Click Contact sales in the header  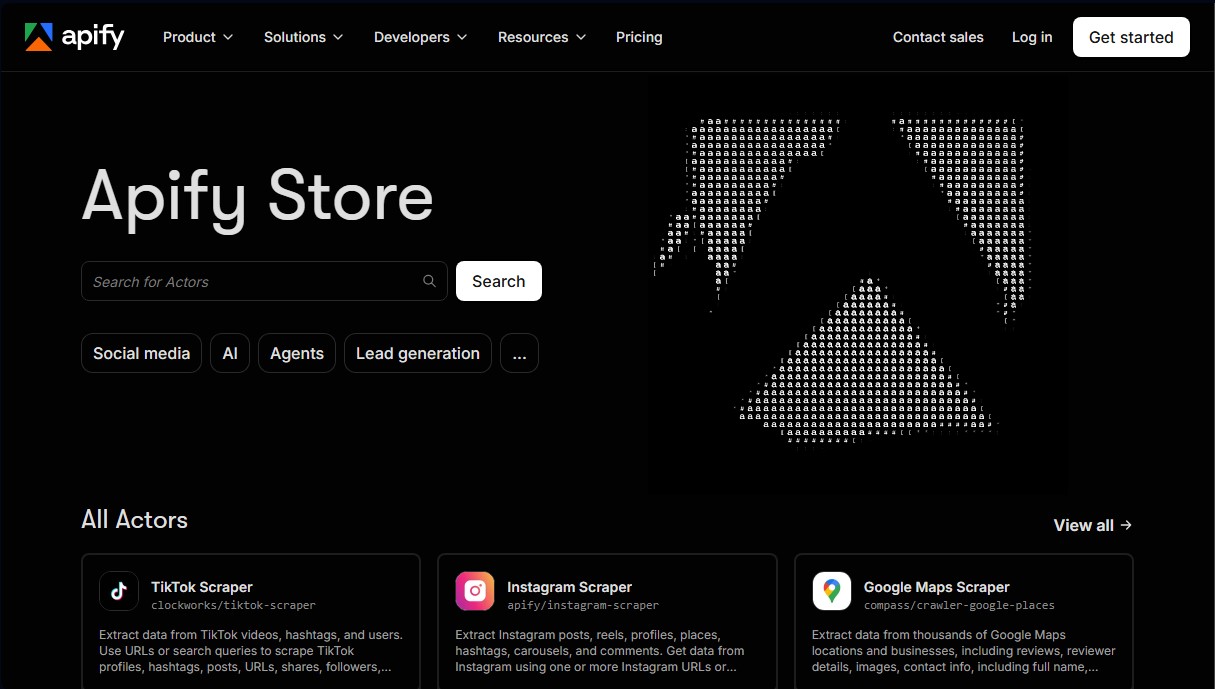click(938, 37)
